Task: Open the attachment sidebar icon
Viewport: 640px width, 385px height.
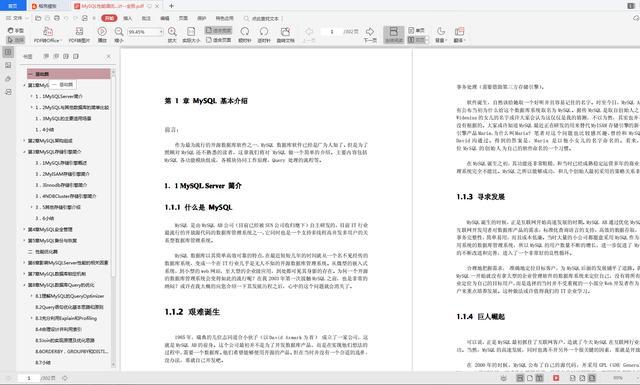Action: (8, 79)
